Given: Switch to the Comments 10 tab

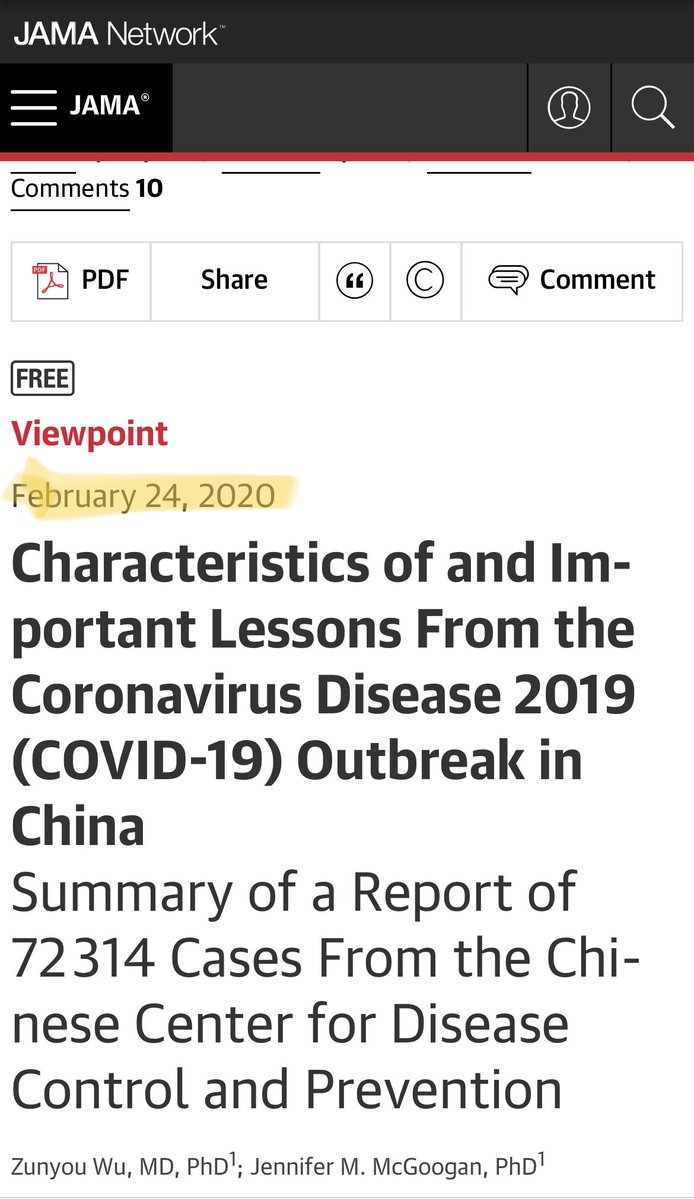Looking at the screenshot, I should pos(86,188).
